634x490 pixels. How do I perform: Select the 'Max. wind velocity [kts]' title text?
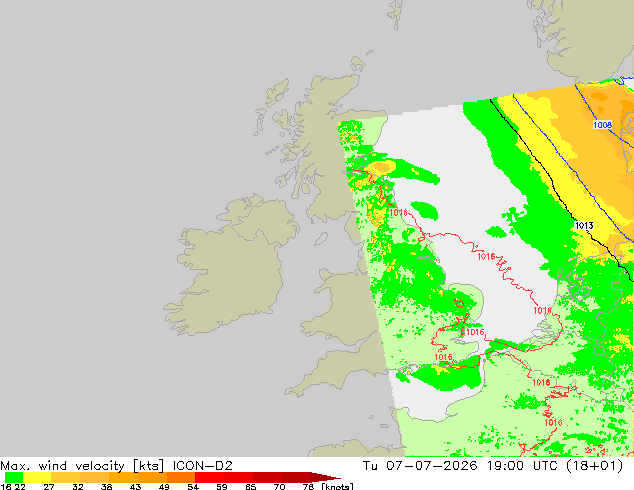coord(82,466)
